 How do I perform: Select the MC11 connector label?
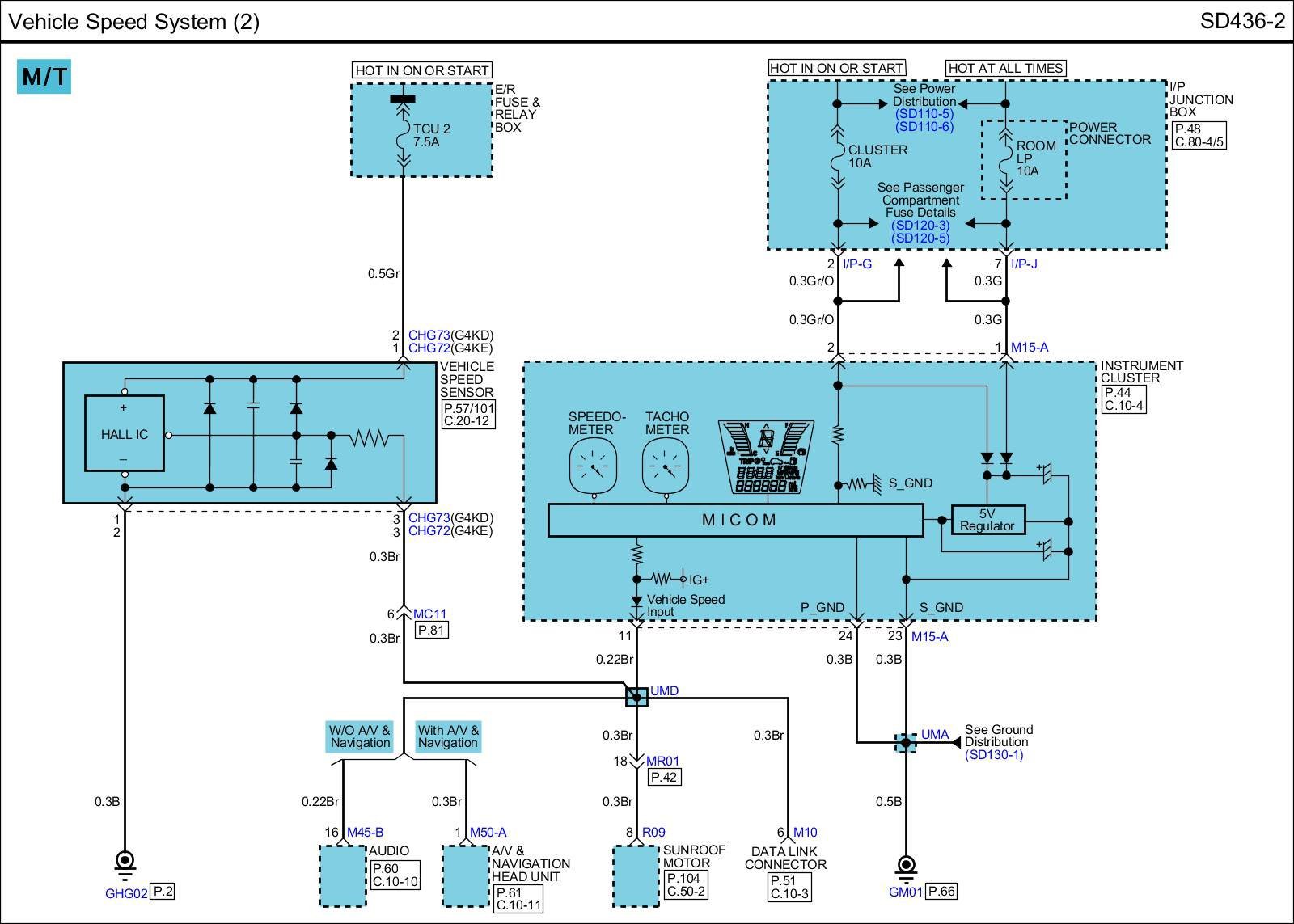429,614
